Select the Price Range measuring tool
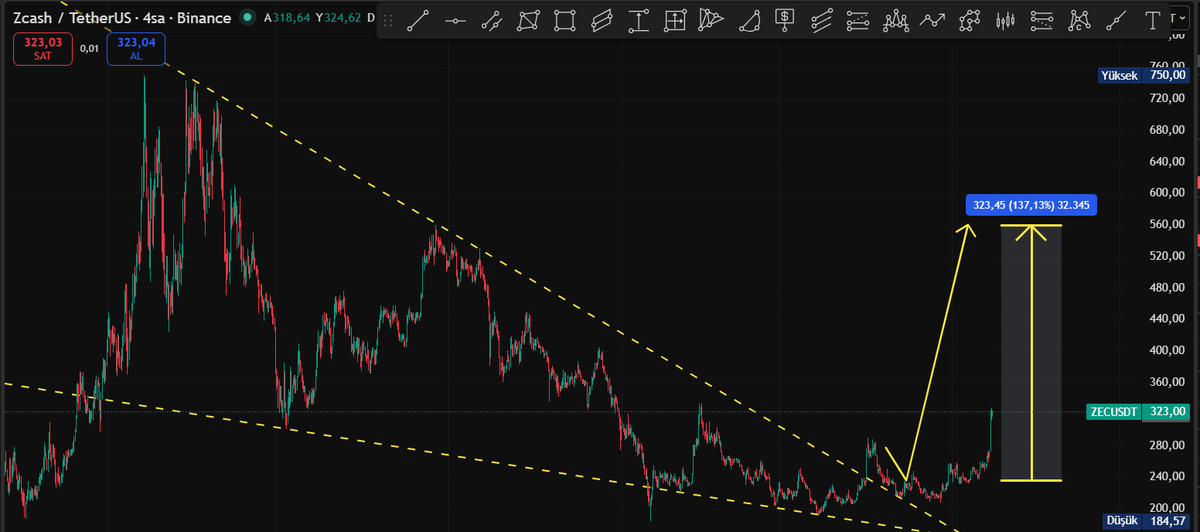1200x532 pixels. (x=638, y=19)
